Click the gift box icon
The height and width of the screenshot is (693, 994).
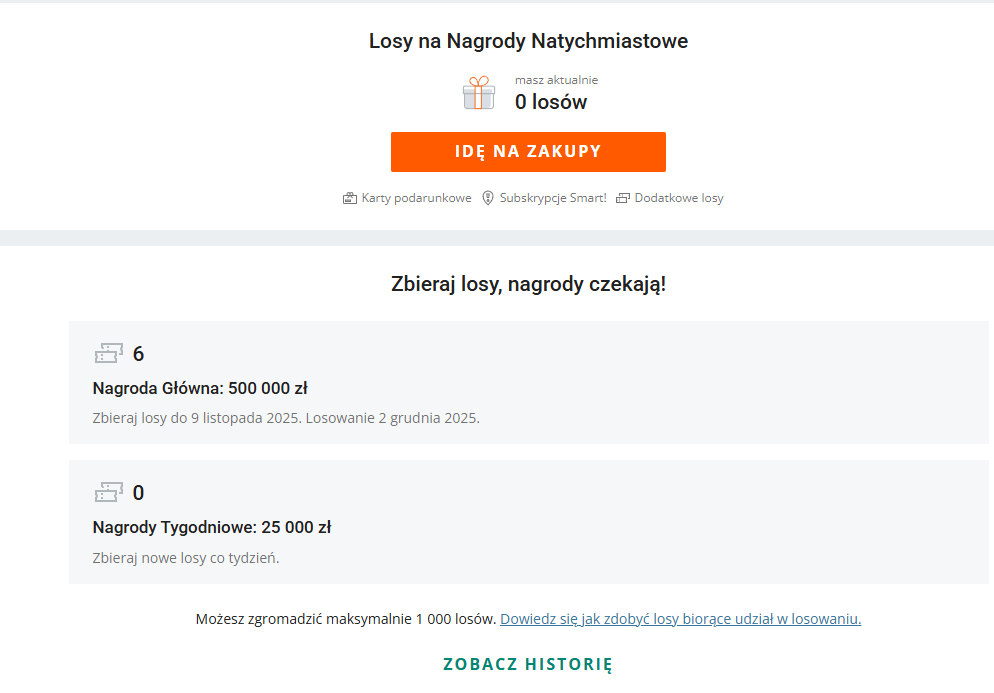click(479, 93)
